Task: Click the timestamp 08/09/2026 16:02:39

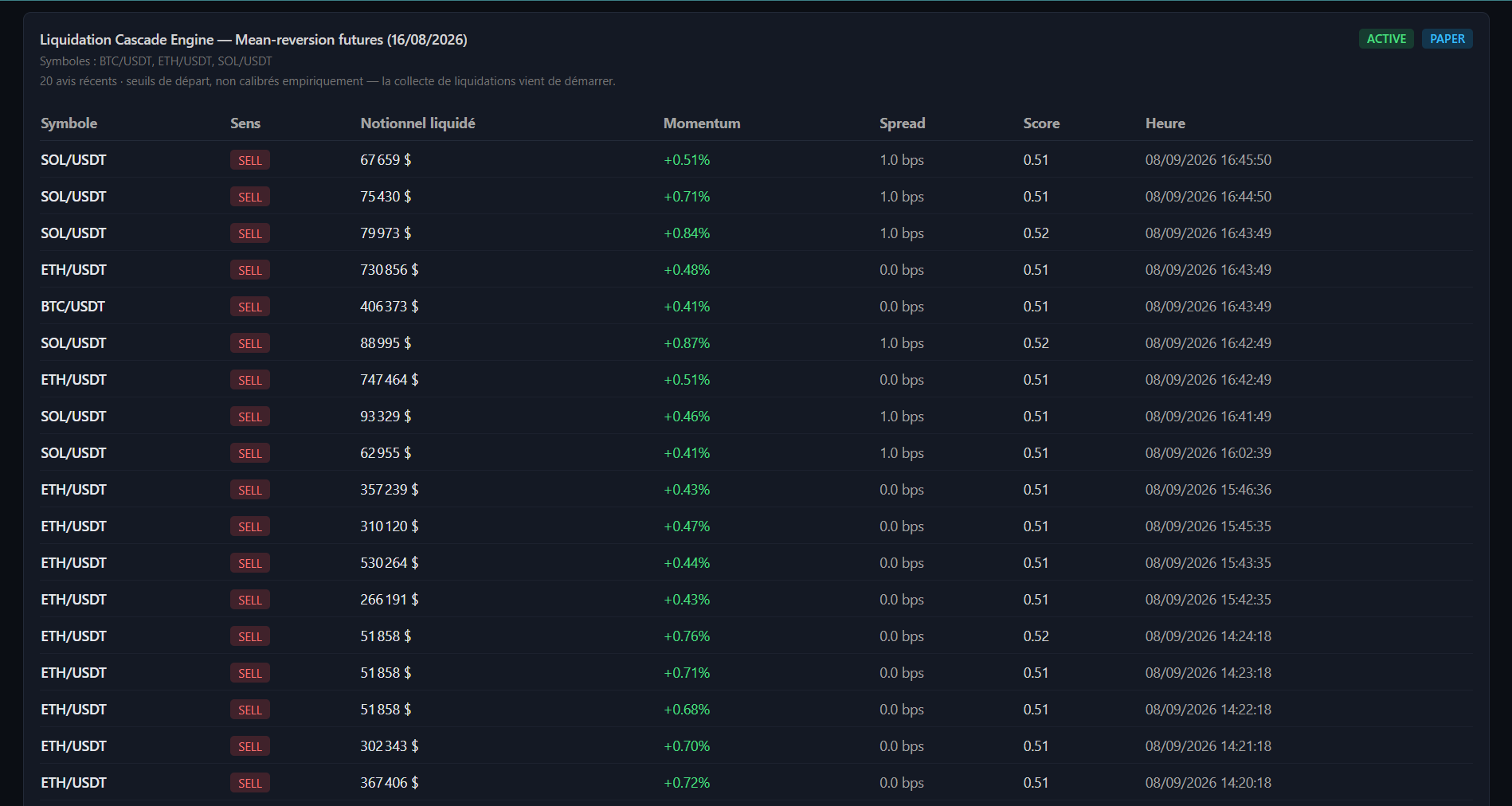Action: pos(1208,453)
